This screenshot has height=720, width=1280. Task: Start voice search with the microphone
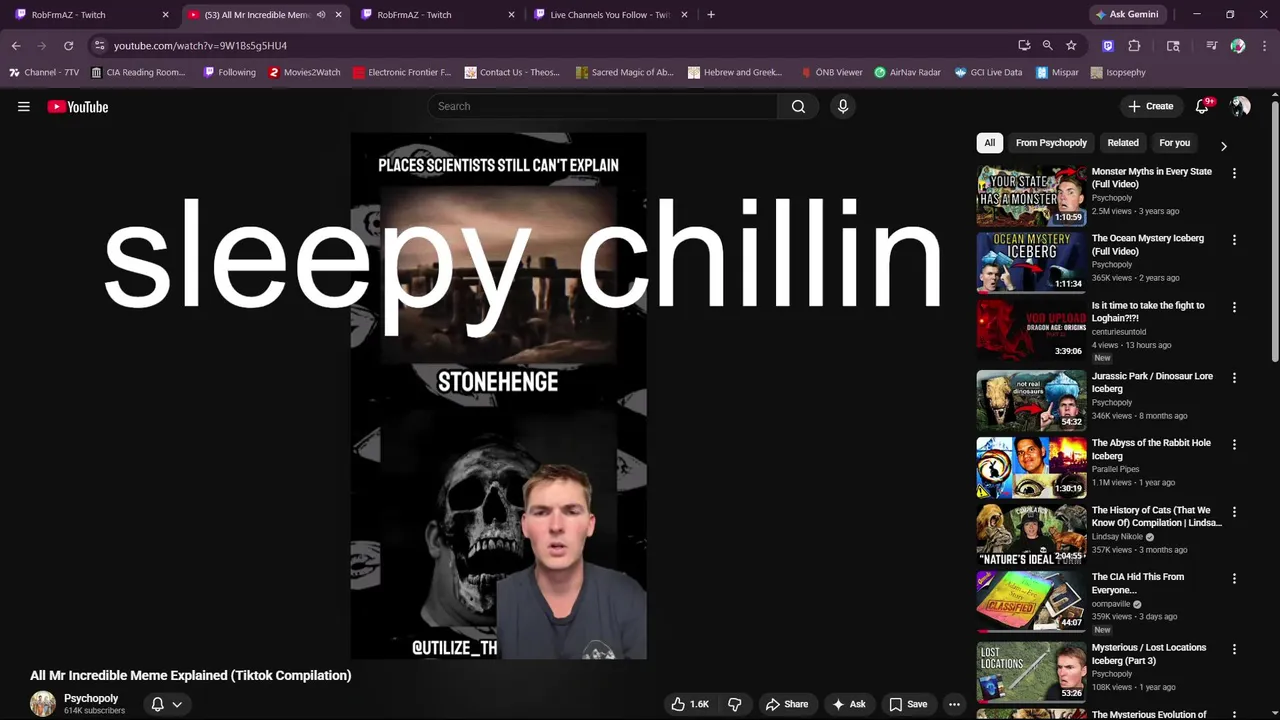pos(843,106)
